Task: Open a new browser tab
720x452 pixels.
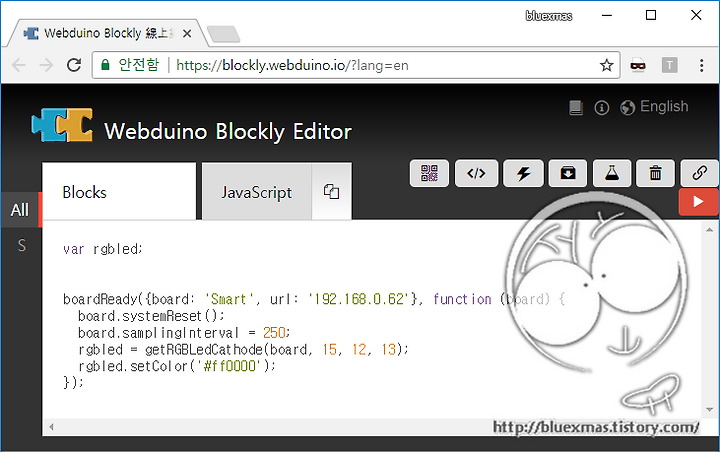Action: click(223, 34)
